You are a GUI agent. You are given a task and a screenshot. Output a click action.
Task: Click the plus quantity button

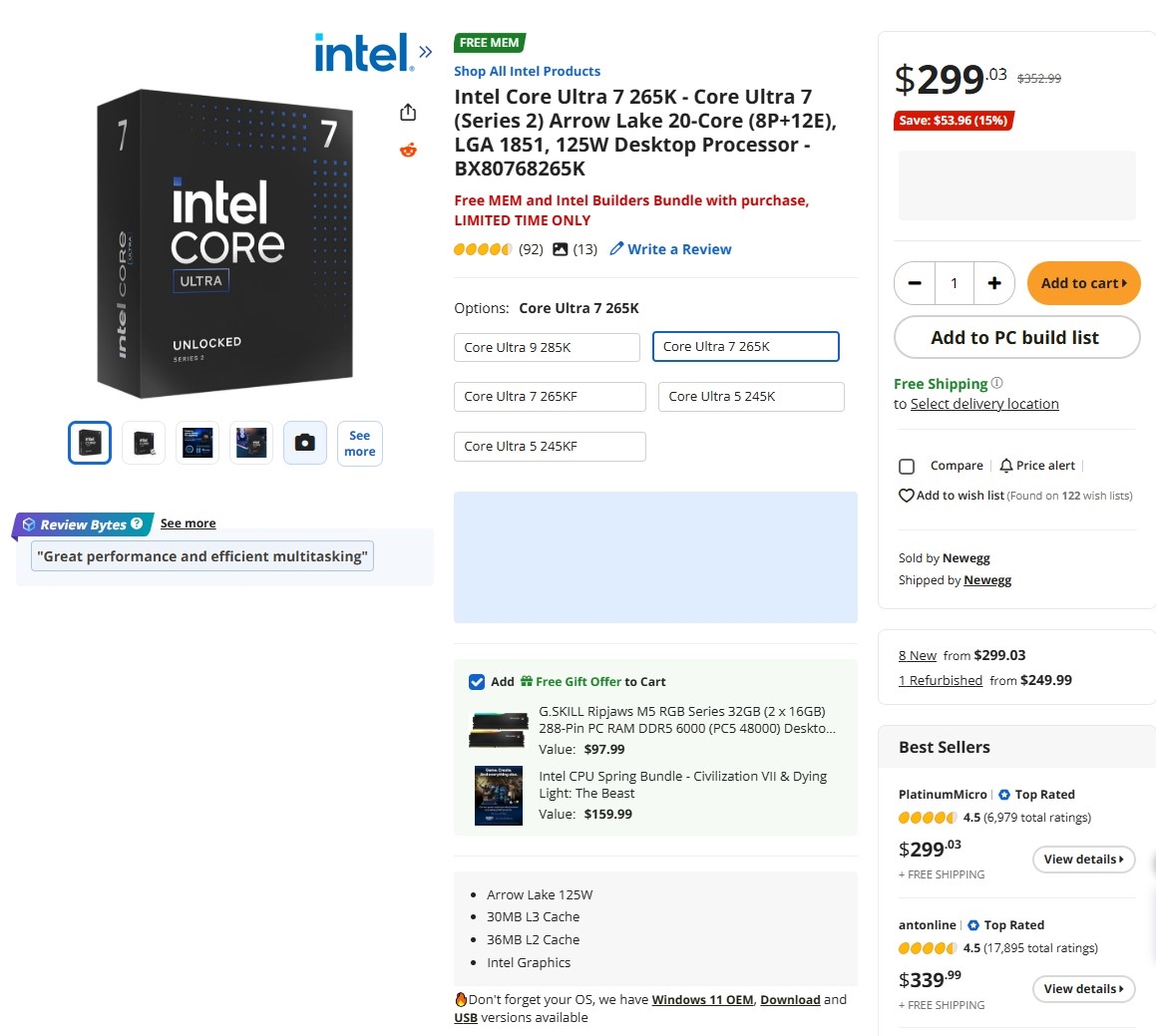pyautogui.click(x=994, y=283)
